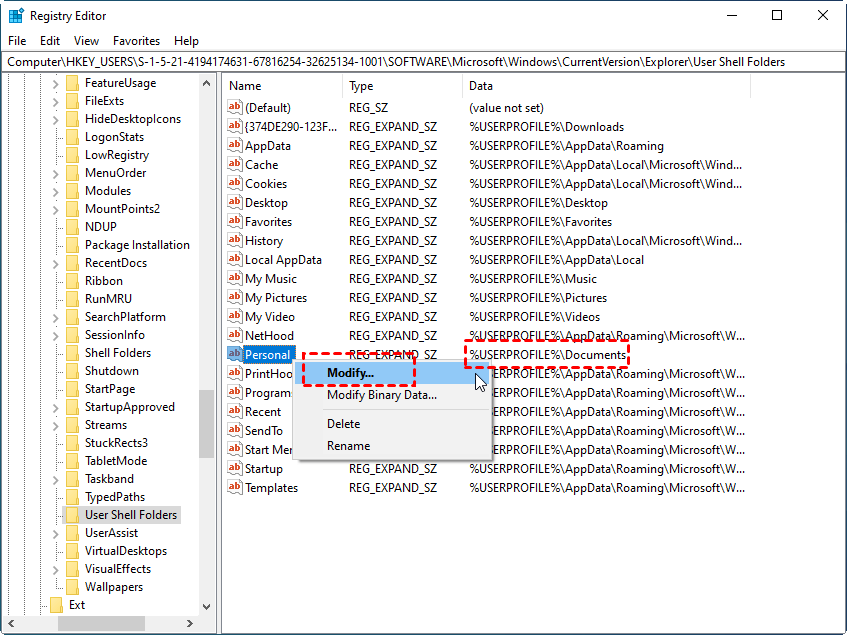Viewport: 847px width, 635px height.
Task: Click the Type column header
Action: click(402, 86)
